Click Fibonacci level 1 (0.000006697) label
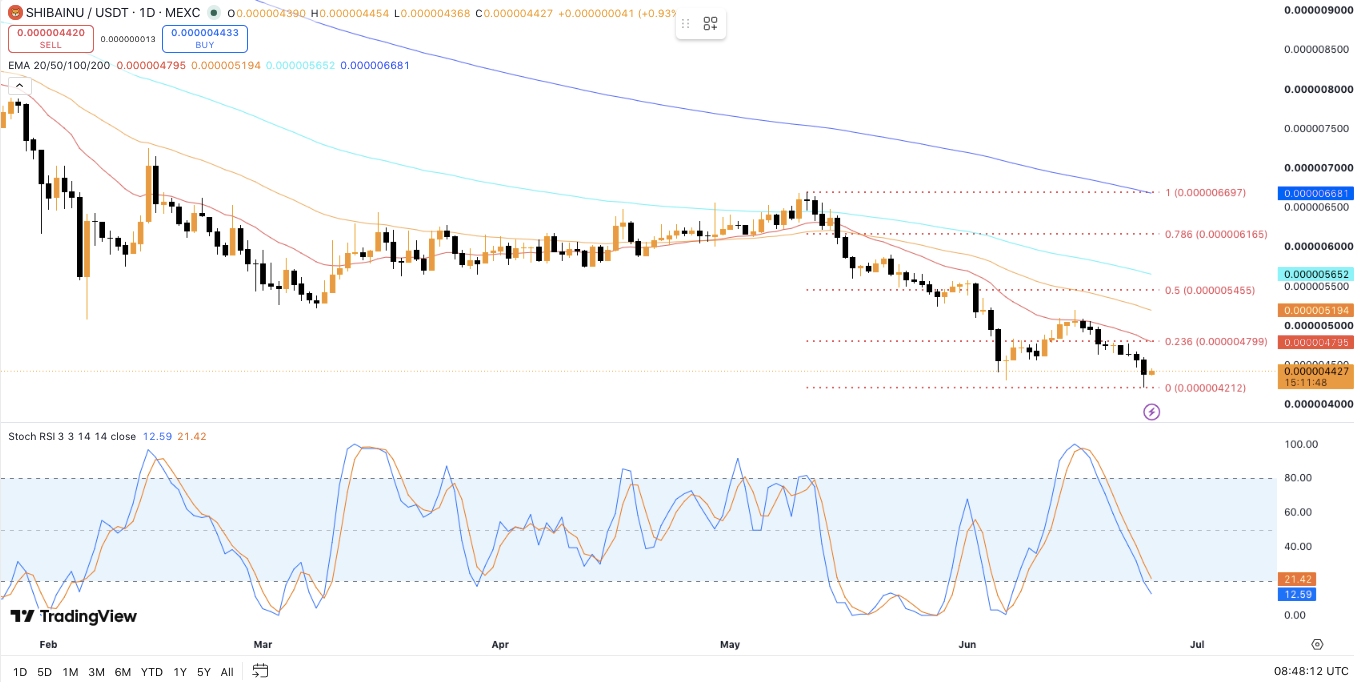1354x682 pixels. click(1206, 192)
